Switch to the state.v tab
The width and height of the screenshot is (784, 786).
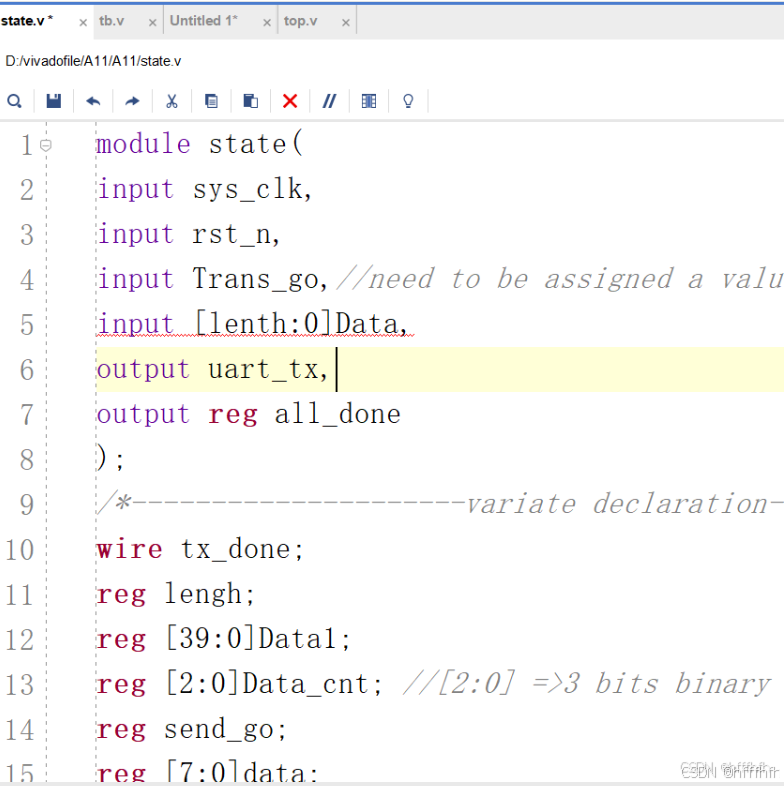tap(27, 21)
